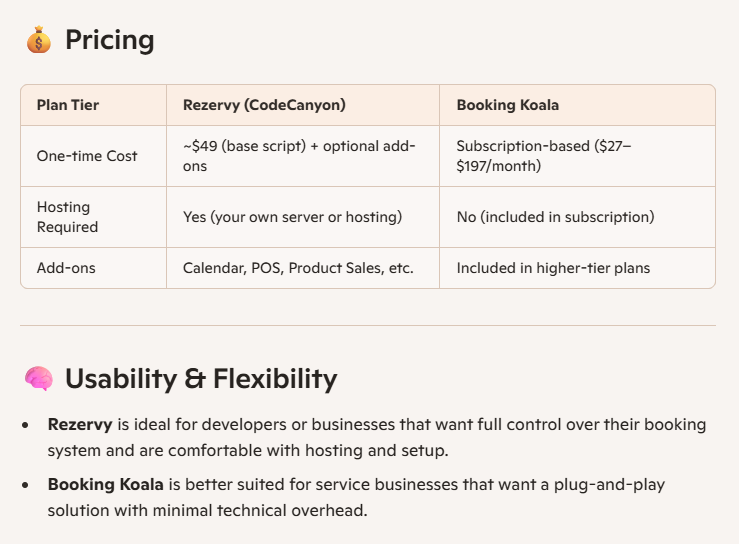Viewport: 739px width, 544px height.
Task: Click the pink brain emoji icon
Action: tap(39, 379)
